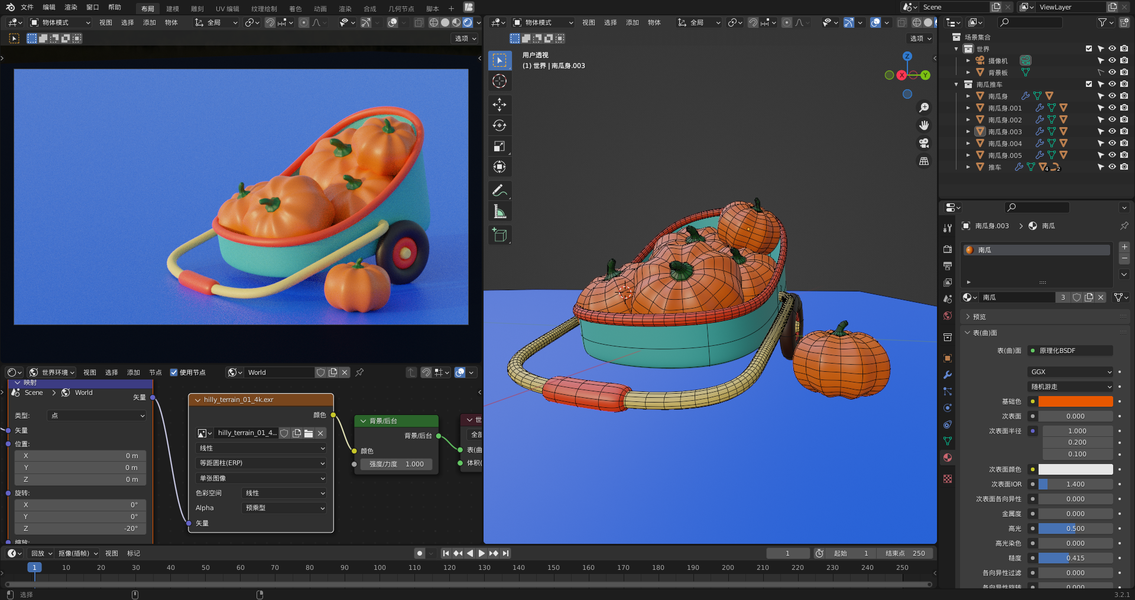Hide the 摄像机 object in viewport
Image resolution: width=1135 pixels, height=600 pixels.
pyautogui.click(x=1112, y=61)
